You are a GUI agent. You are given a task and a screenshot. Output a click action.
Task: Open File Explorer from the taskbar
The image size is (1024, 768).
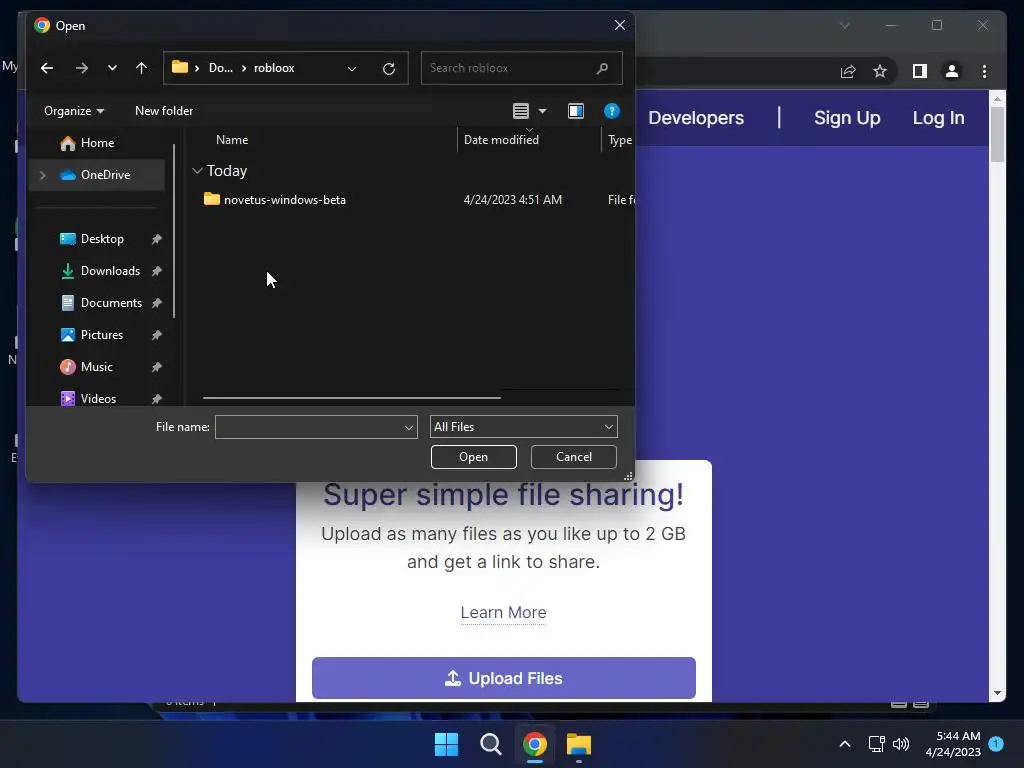click(579, 744)
